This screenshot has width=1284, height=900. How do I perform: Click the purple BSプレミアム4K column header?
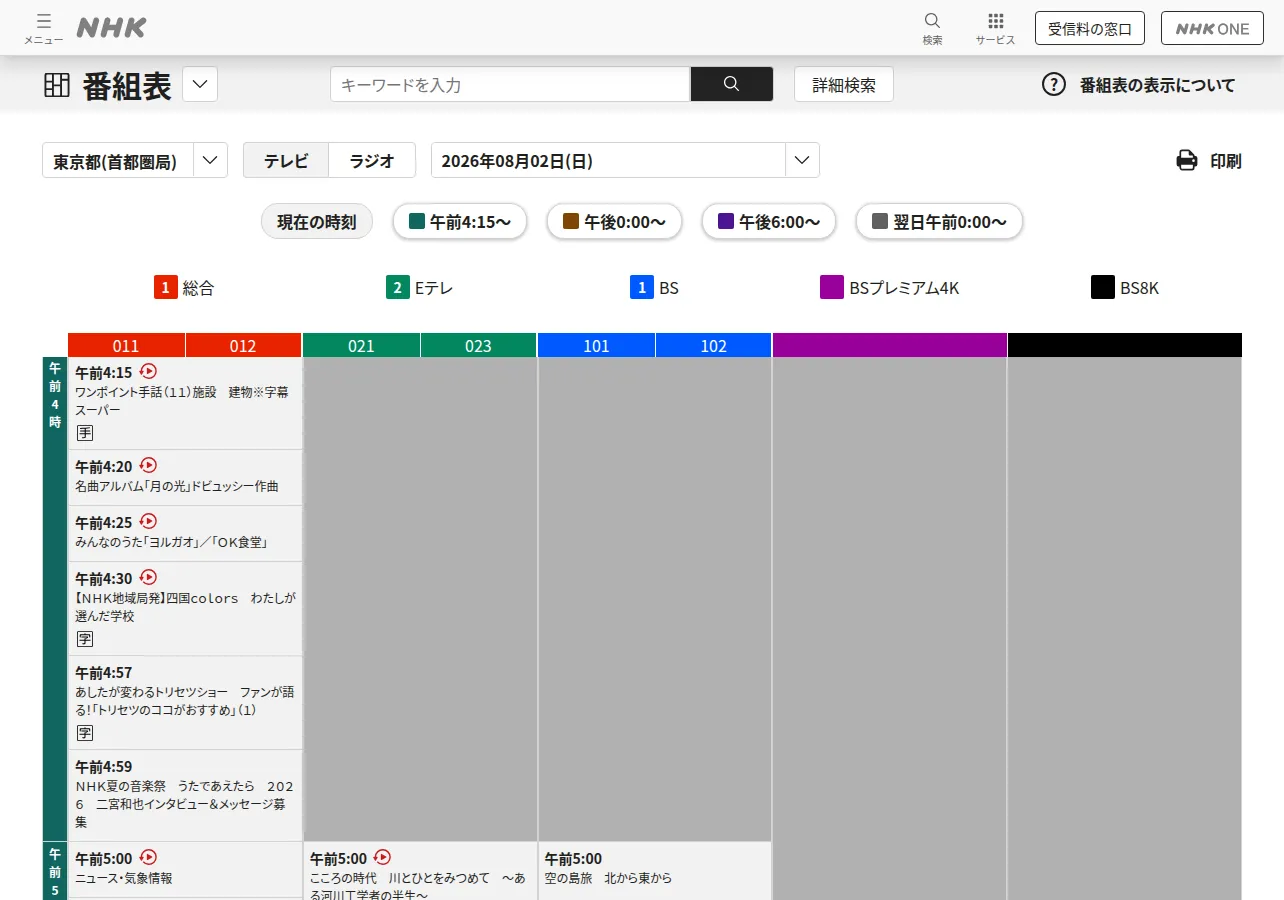point(890,345)
